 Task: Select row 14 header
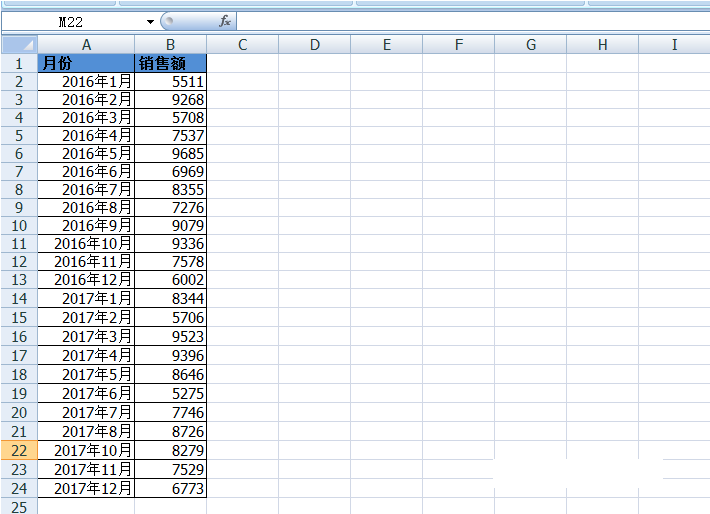click(x=19, y=298)
